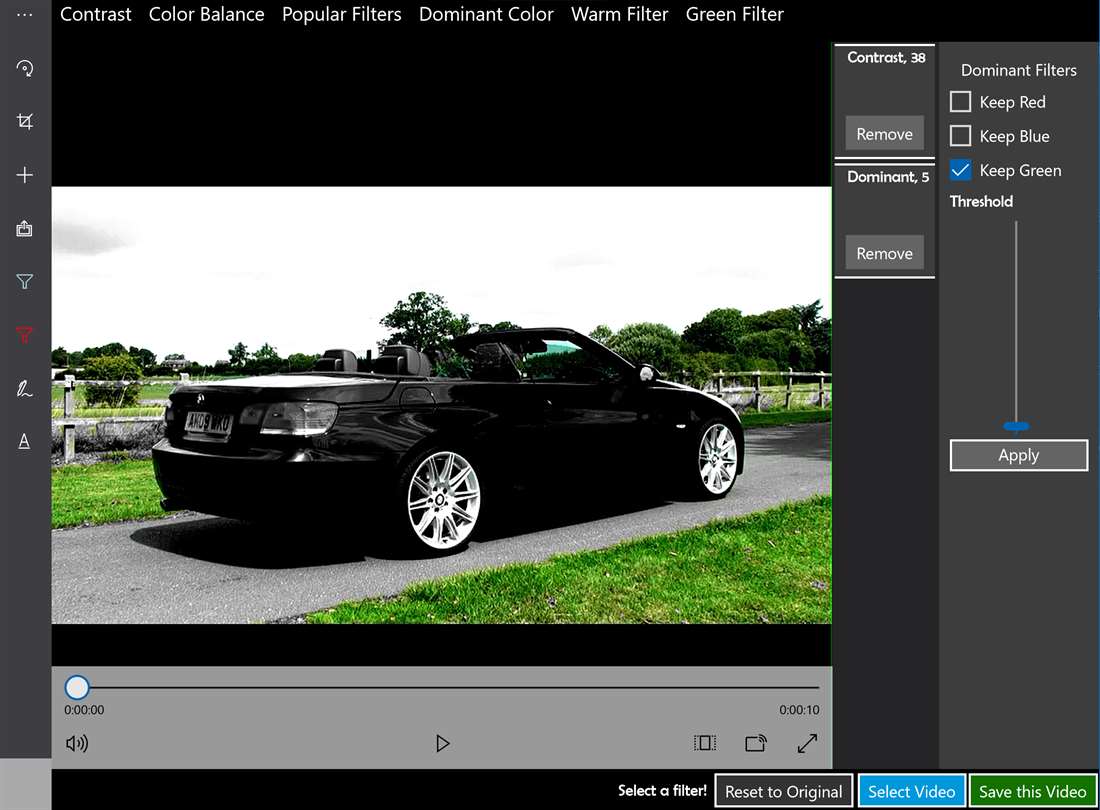
Task: Open the light blue filter funnel icon
Action: click(x=25, y=282)
